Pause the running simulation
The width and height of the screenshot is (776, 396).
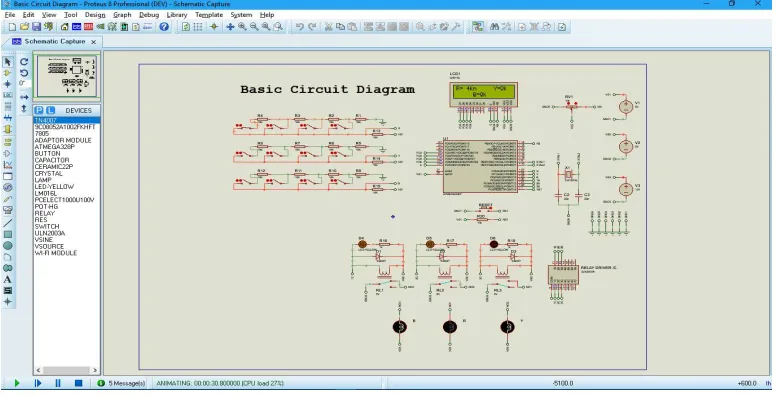(x=58, y=383)
